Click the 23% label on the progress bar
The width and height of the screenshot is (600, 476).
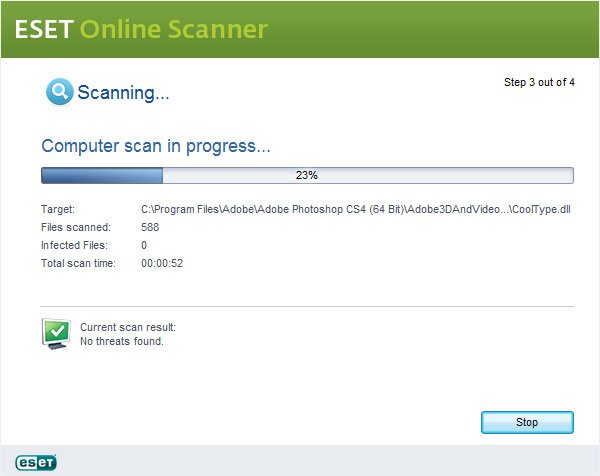(x=306, y=175)
